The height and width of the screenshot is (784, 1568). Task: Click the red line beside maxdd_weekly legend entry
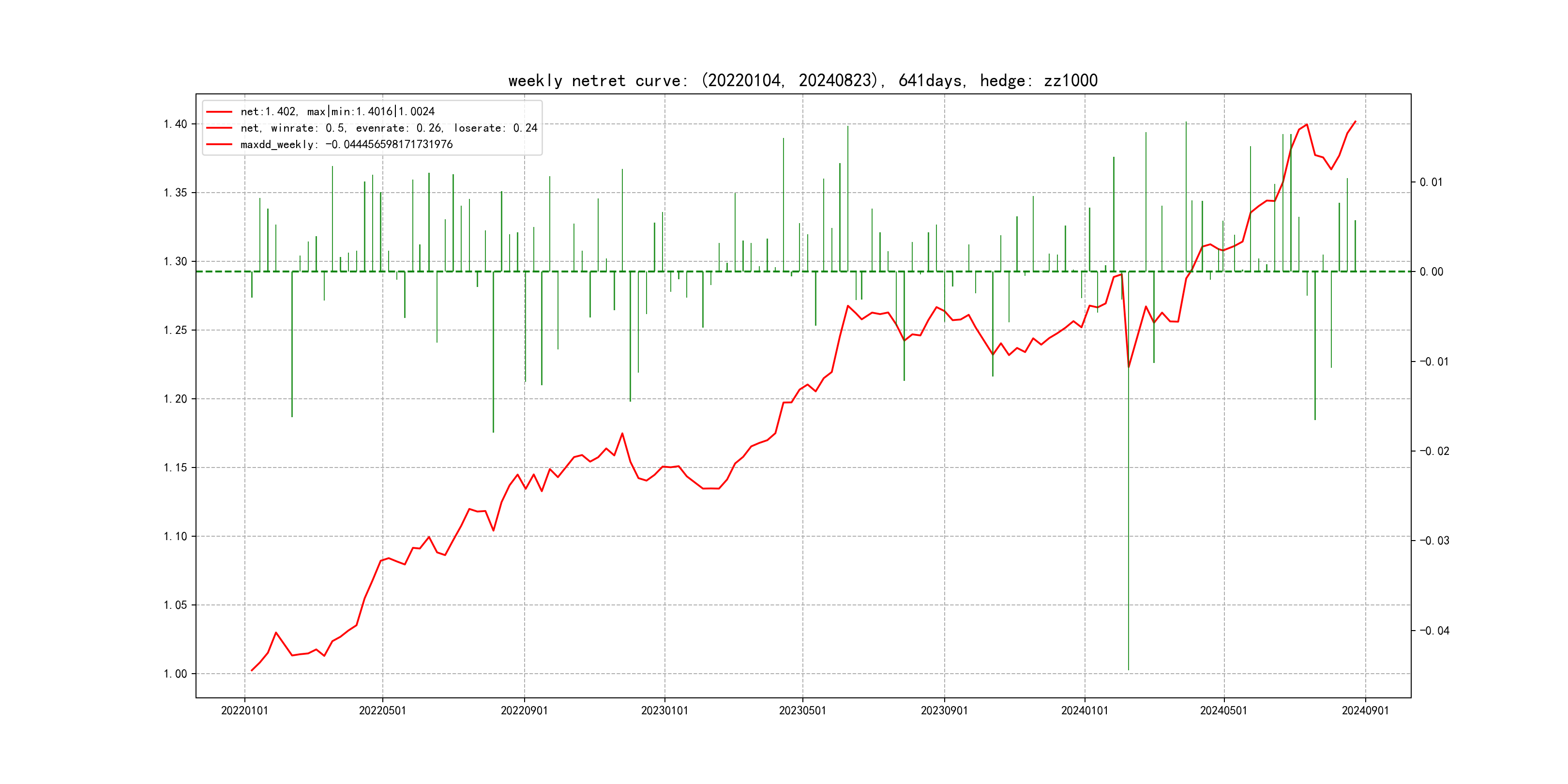(219, 145)
